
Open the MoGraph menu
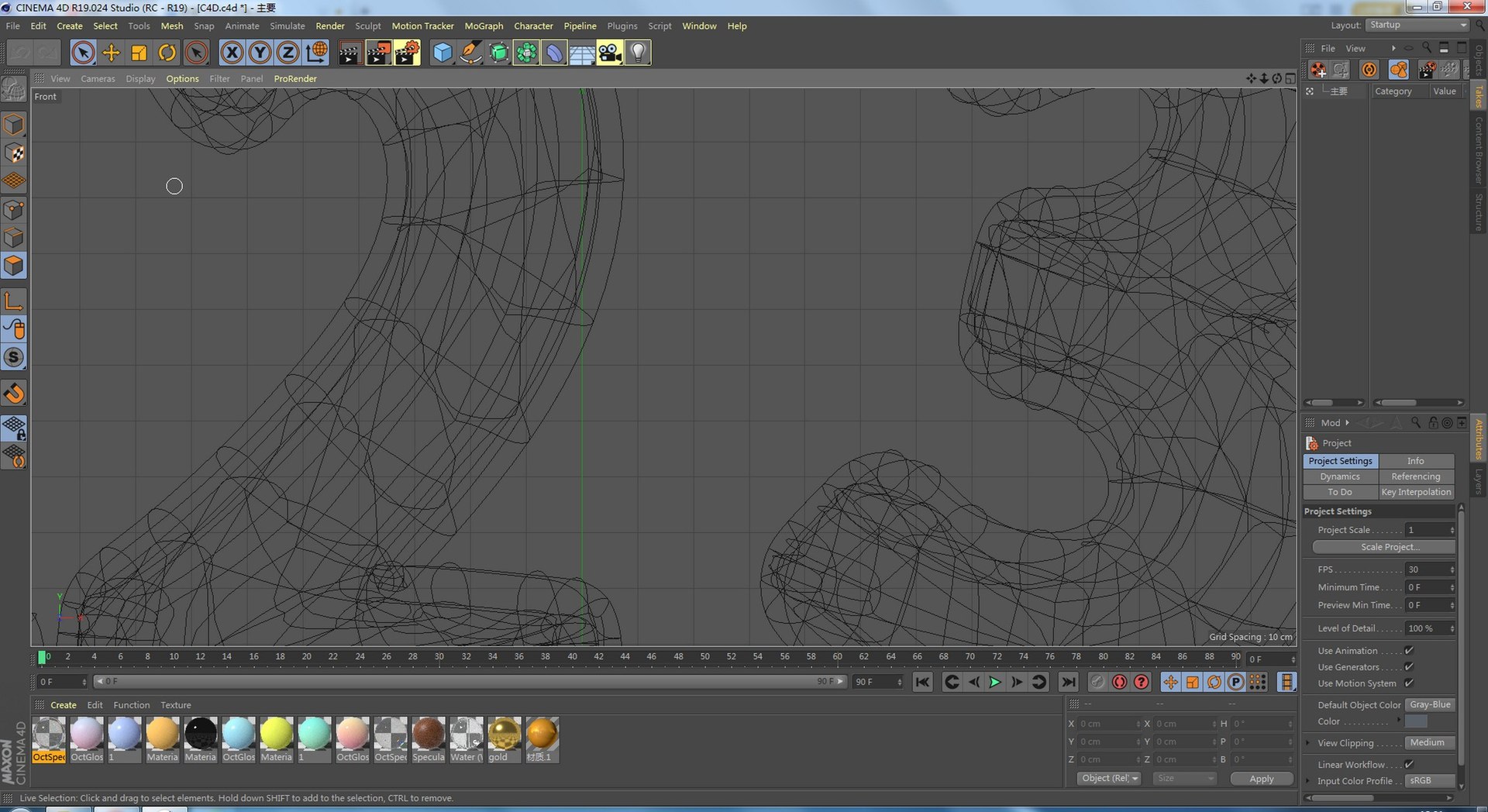[484, 26]
